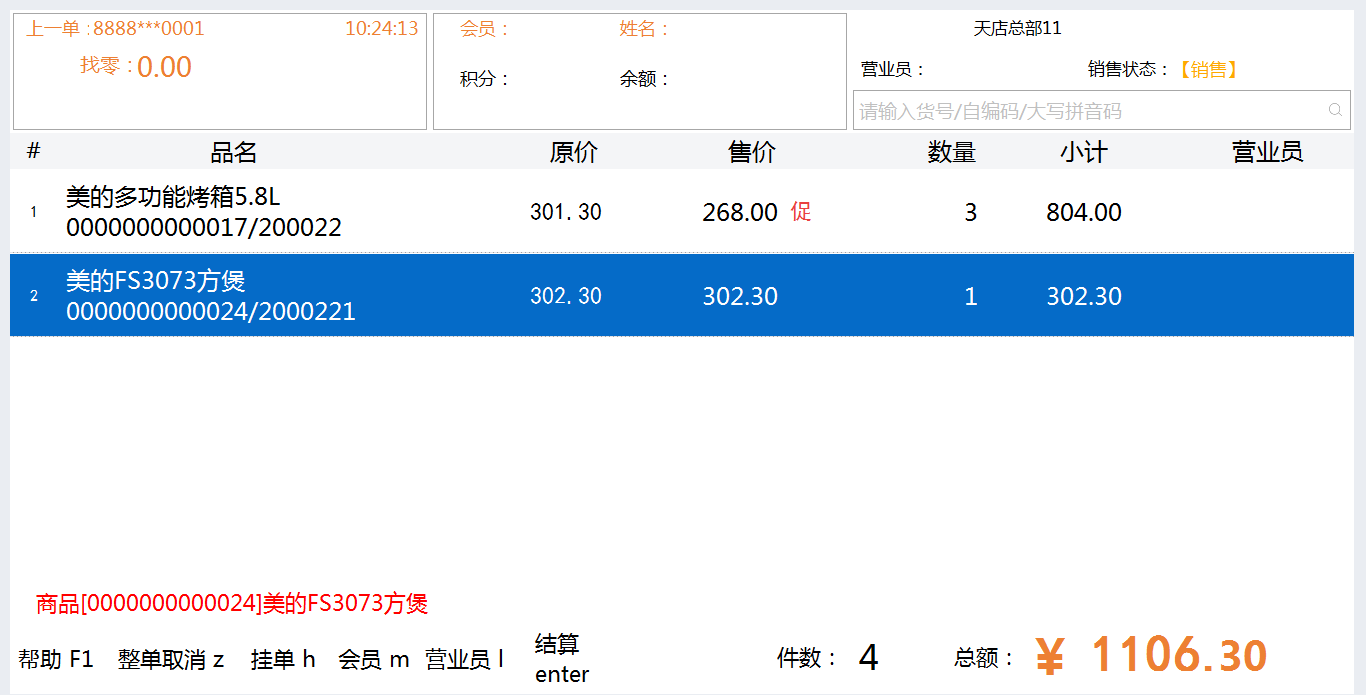Select row 美的FS3073方煲
This screenshot has height=695, width=1366.
(682, 295)
